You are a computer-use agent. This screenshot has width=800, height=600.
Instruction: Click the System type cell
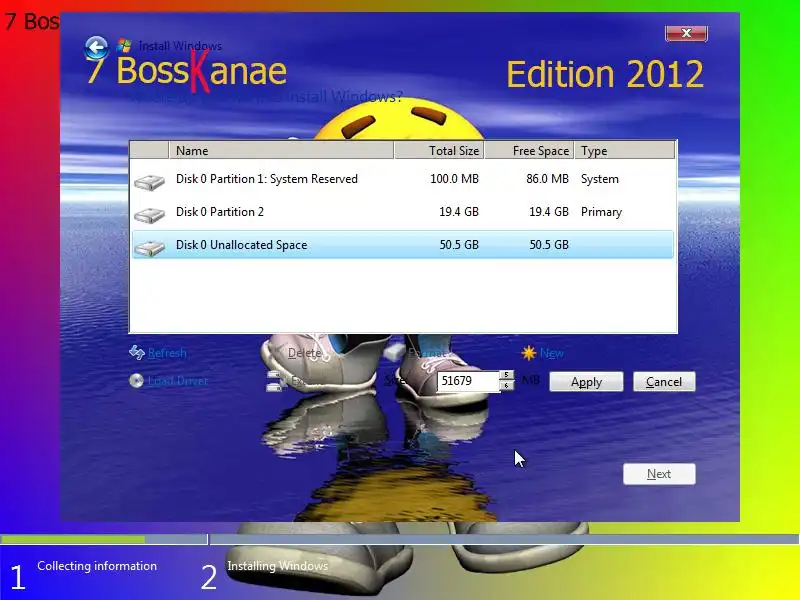(x=599, y=179)
